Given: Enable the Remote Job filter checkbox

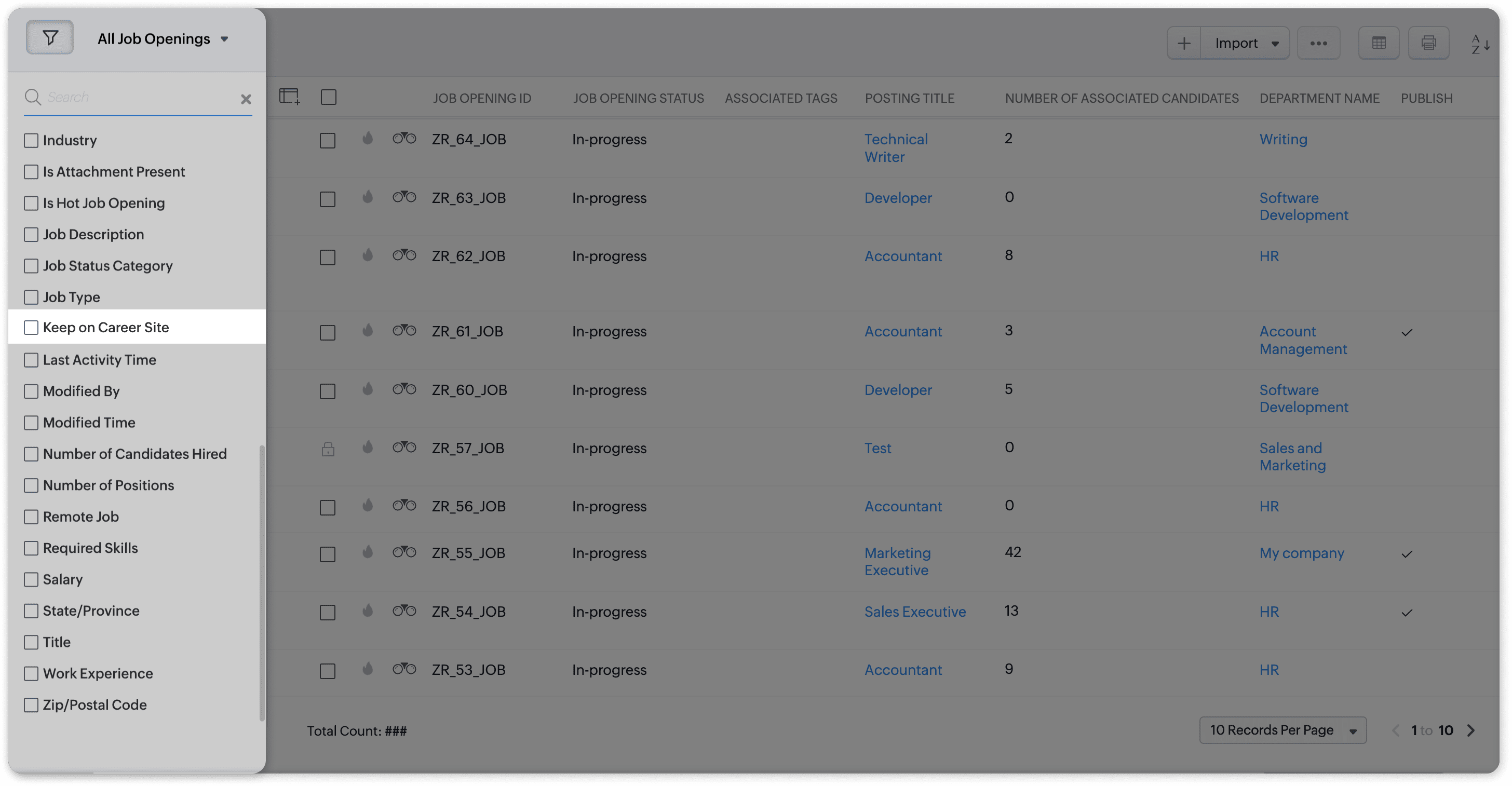Looking at the screenshot, I should pos(31,517).
